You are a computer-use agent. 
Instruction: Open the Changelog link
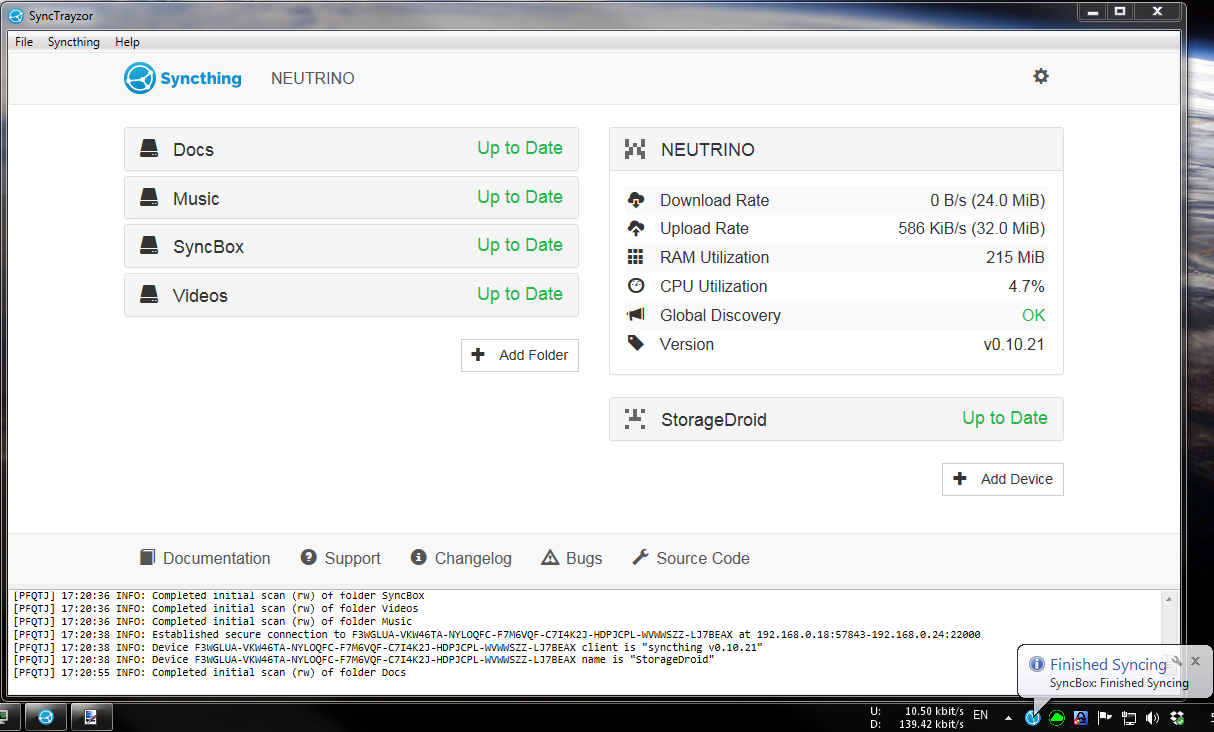coord(461,558)
